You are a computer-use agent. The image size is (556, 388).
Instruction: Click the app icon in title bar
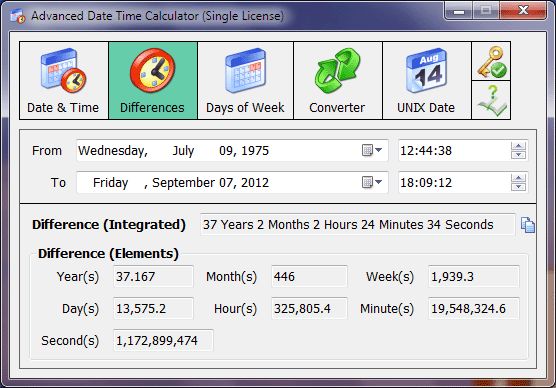coord(18,16)
